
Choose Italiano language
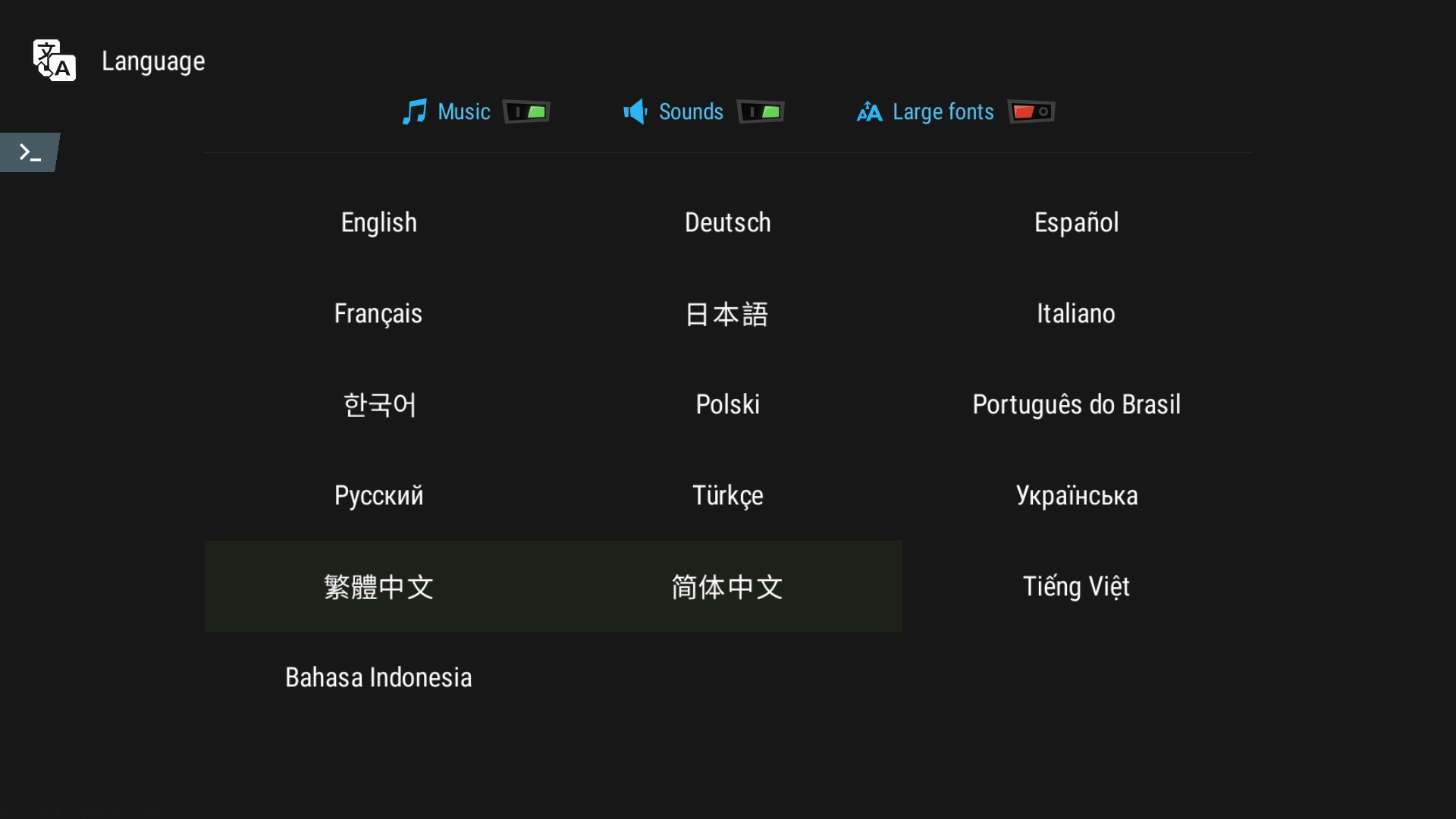pyautogui.click(x=1076, y=313)
